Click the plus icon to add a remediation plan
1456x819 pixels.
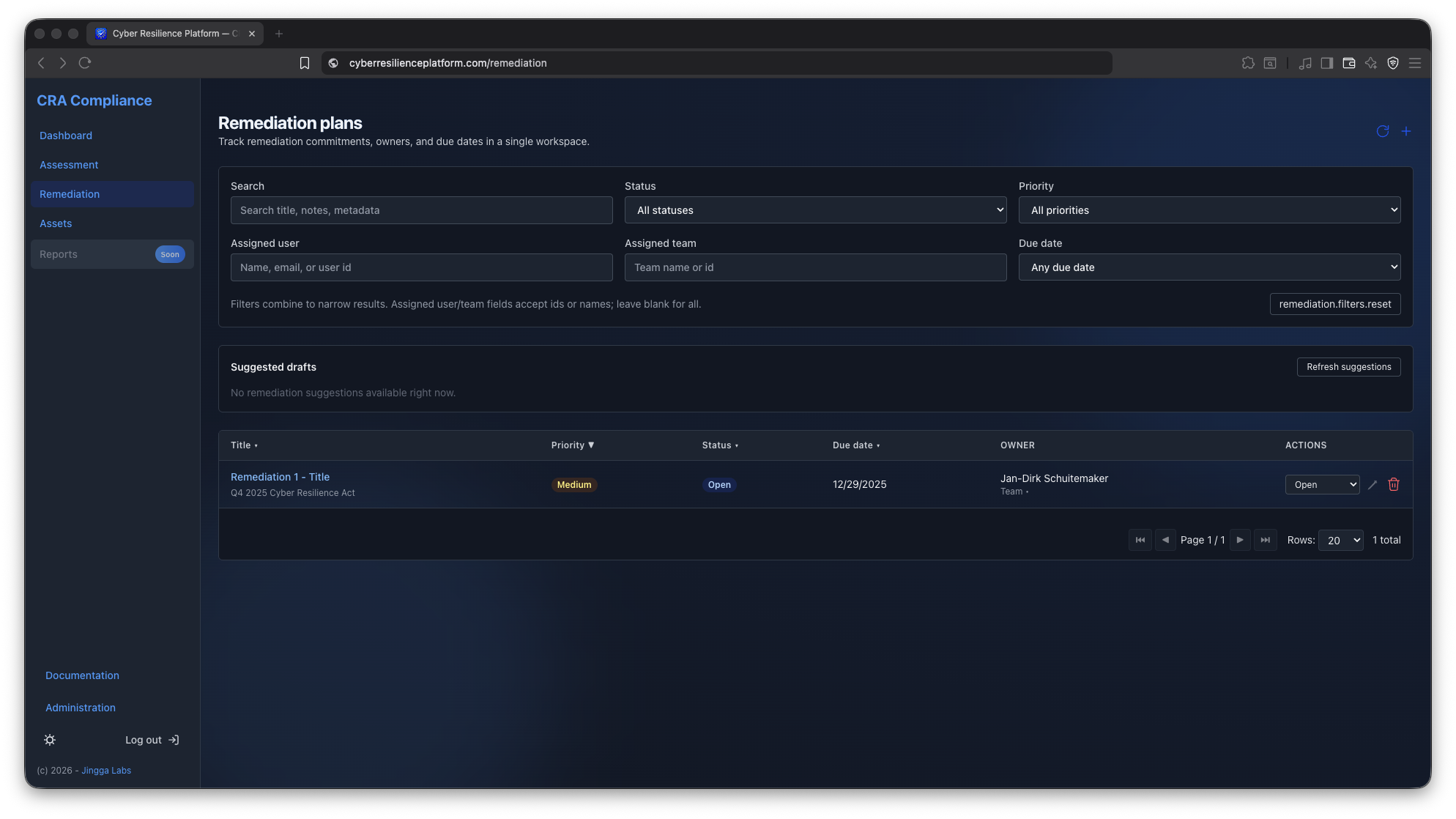click(x=1406, y=131)
